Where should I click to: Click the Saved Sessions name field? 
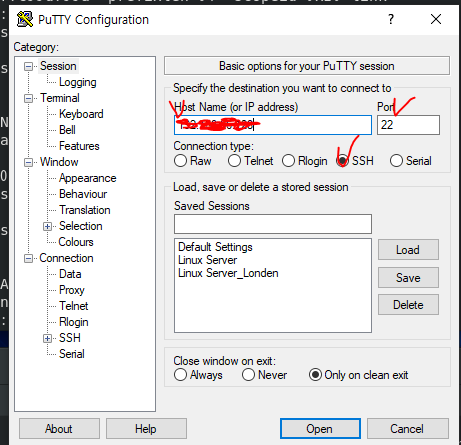point(273,224)
